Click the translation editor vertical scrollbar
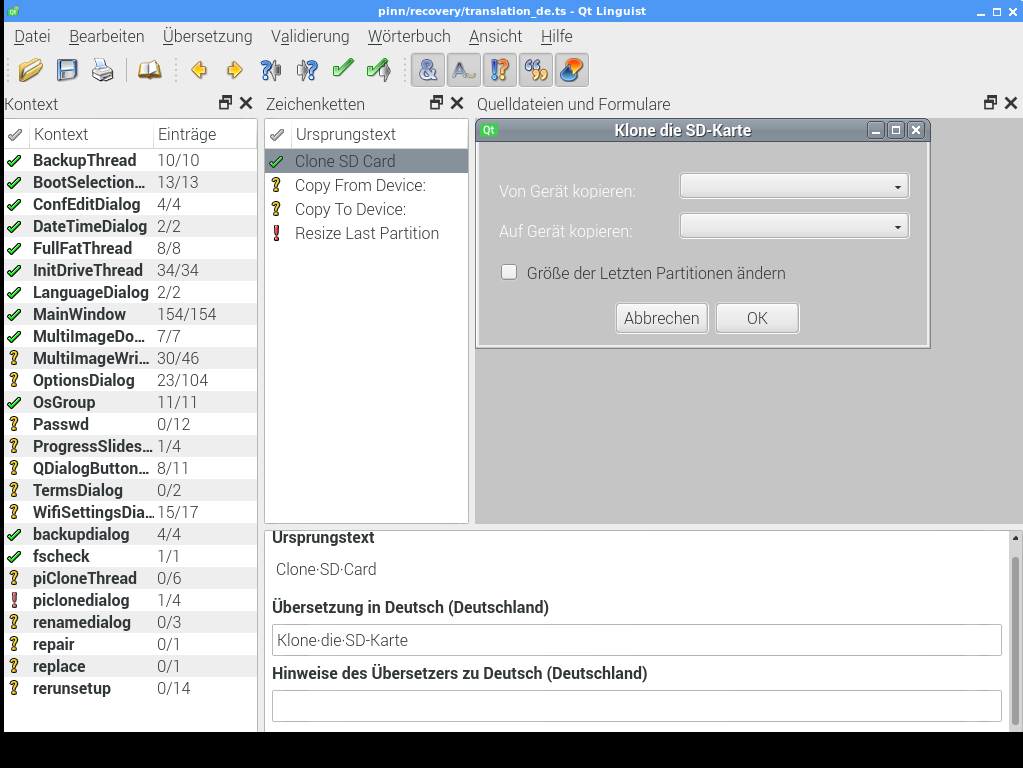Image resolution: width=1023 pixels, height=768 pixels. click(1015, 641)
